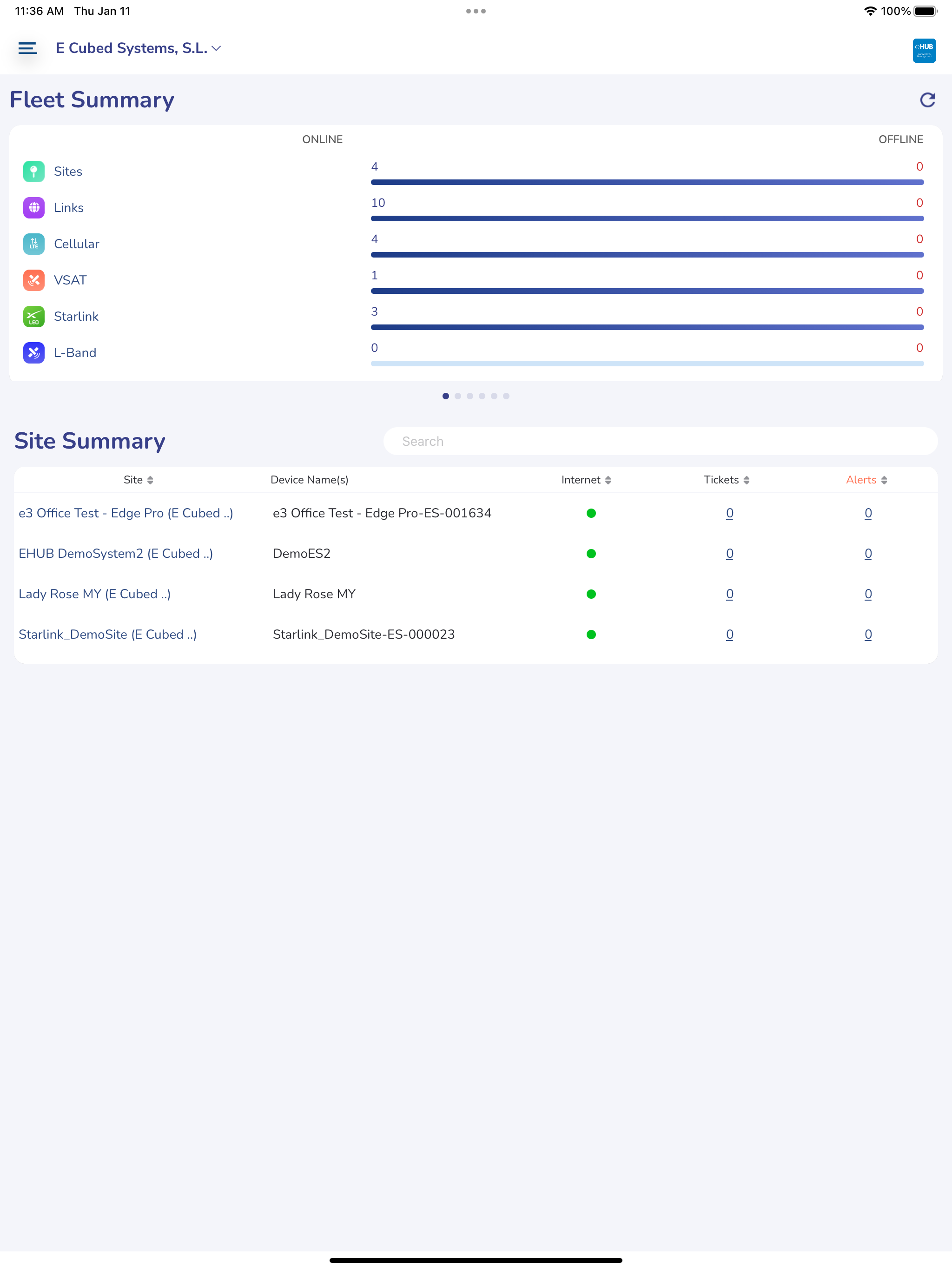Open the e3 Office Test - Edge Pro site

tap(126, 513)
